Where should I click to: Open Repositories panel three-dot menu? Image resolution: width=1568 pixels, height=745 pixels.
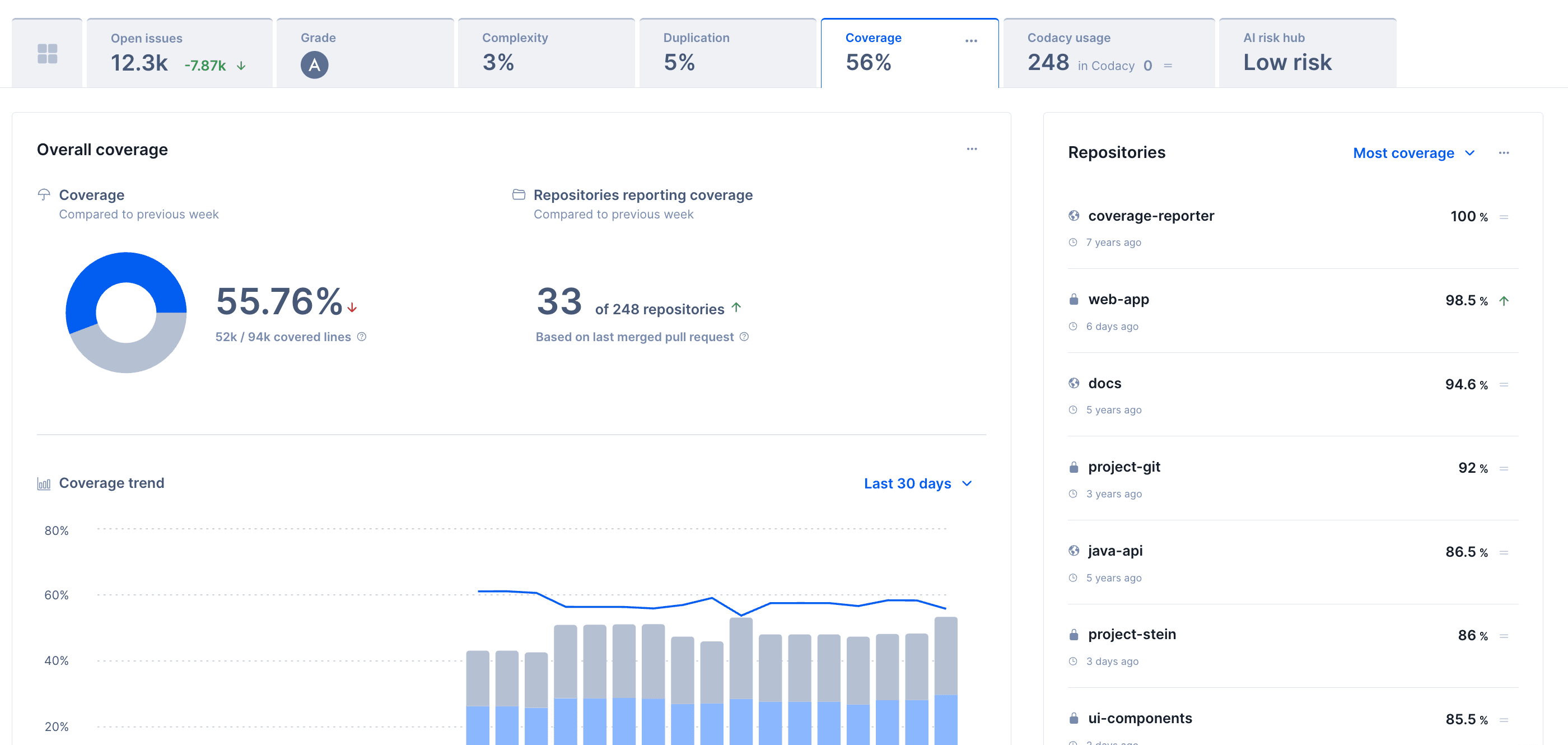pyautogui.click(x=1504, y=153)
